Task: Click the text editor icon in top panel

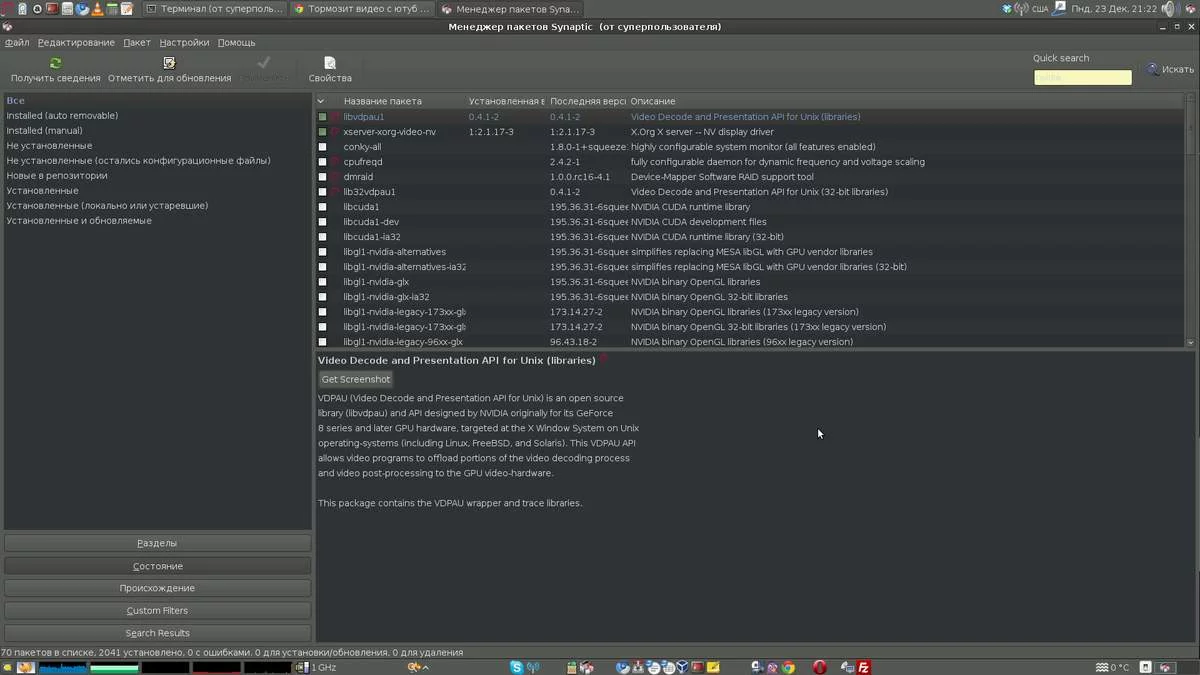Action: (x=126, y=8)
